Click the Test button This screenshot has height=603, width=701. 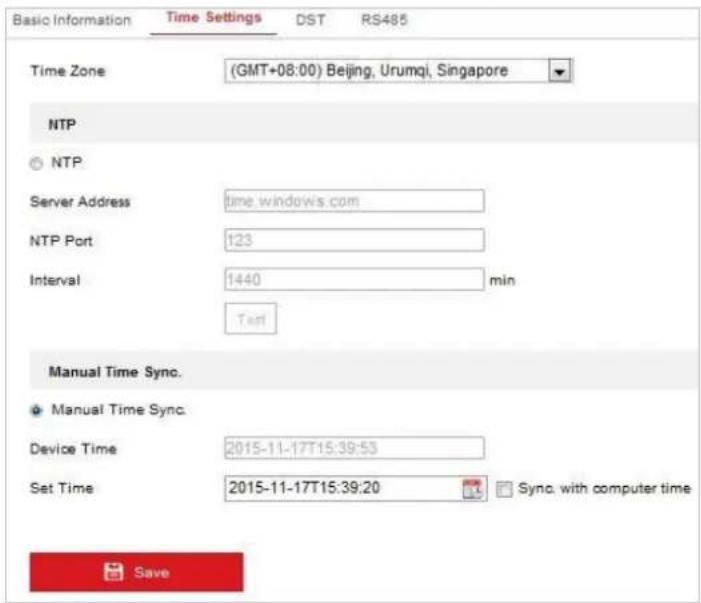tap(250, 319)
